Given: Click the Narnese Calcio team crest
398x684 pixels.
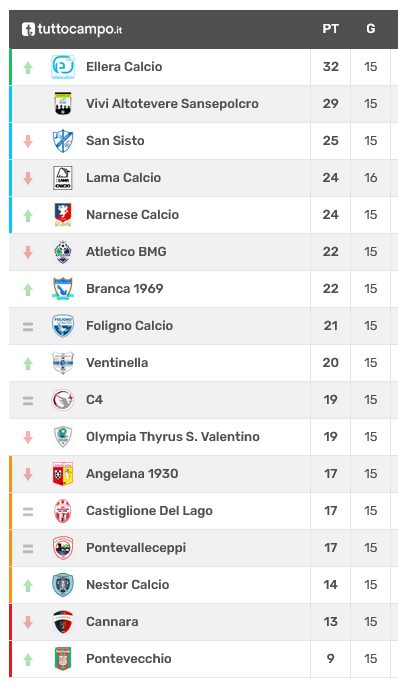Looking at the screenshot, I should point(63,215).
